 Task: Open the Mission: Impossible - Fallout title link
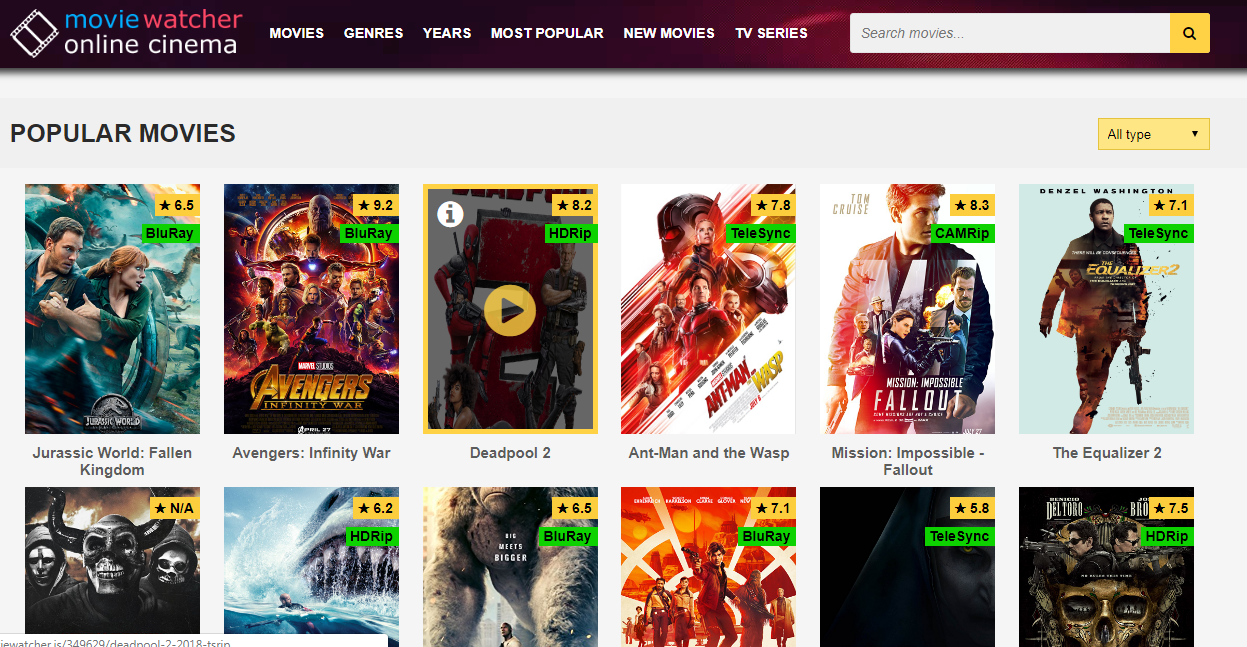point(908,461)
